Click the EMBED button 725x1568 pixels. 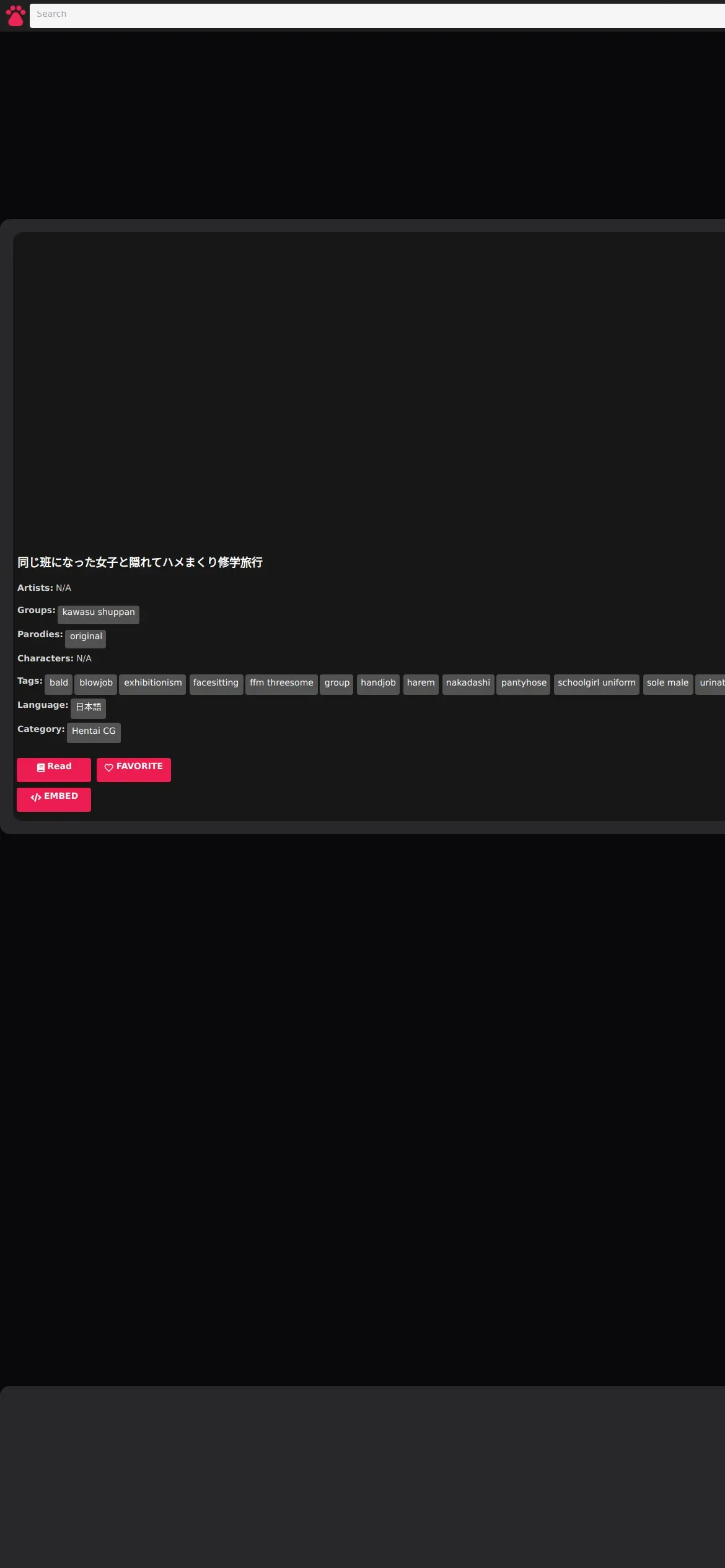[54, 799]
